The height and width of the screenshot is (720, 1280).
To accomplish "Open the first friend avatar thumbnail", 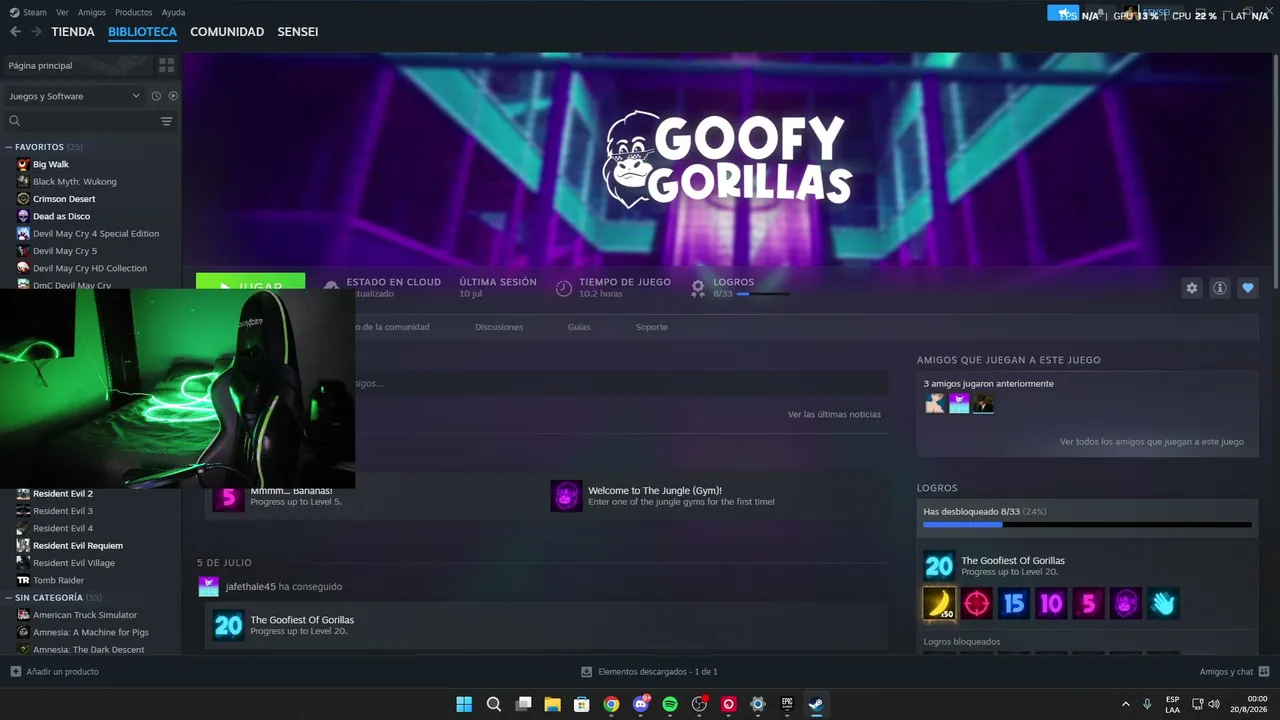I will [x=935, y=404].
